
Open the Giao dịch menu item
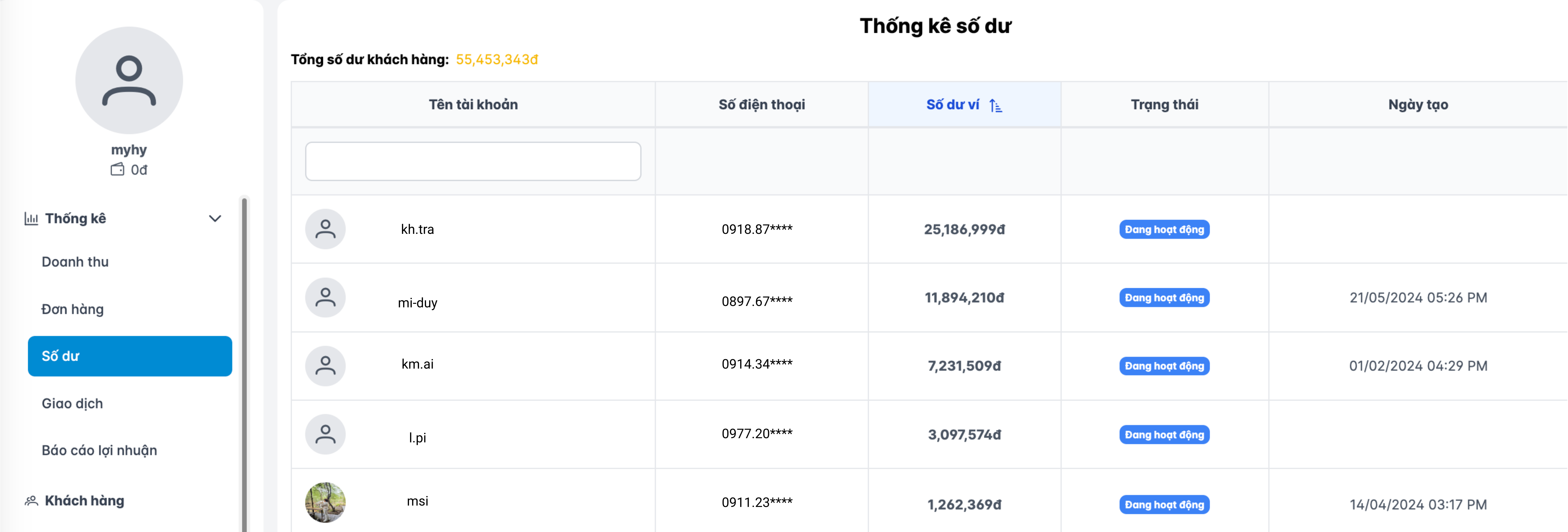(72, 404)
